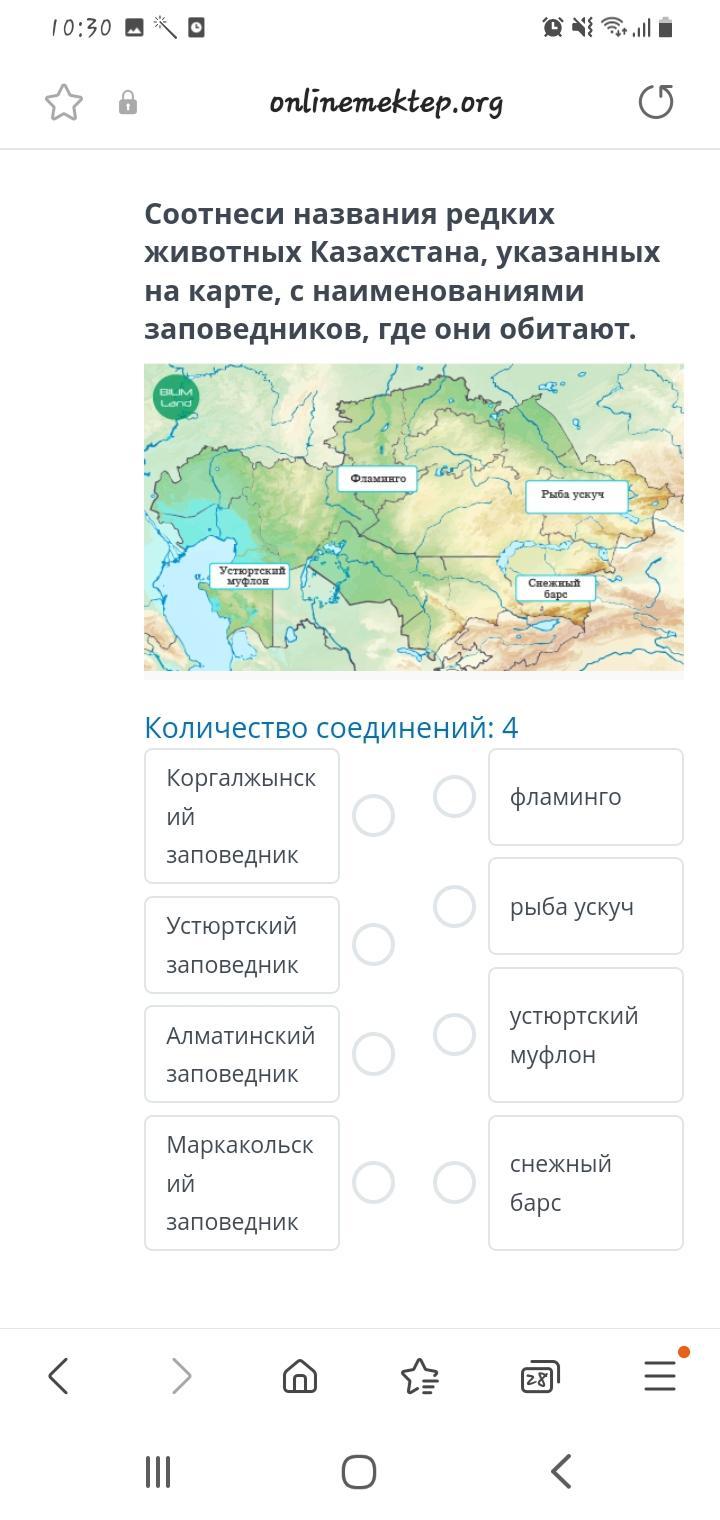Open browser home page icon
The width and height of the screenshot is (720, 1520).
300,1376
